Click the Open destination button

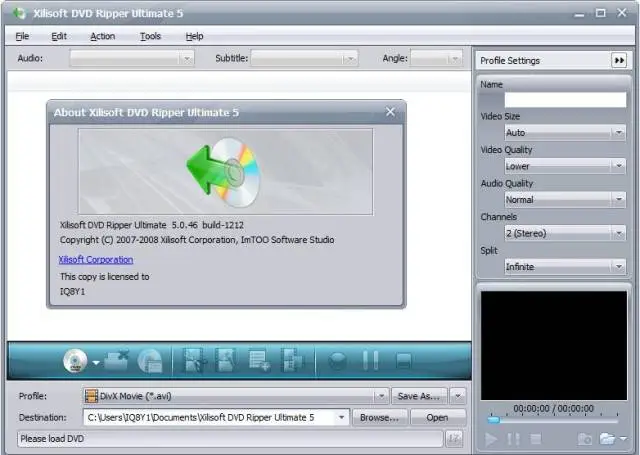tap(438, 417)
